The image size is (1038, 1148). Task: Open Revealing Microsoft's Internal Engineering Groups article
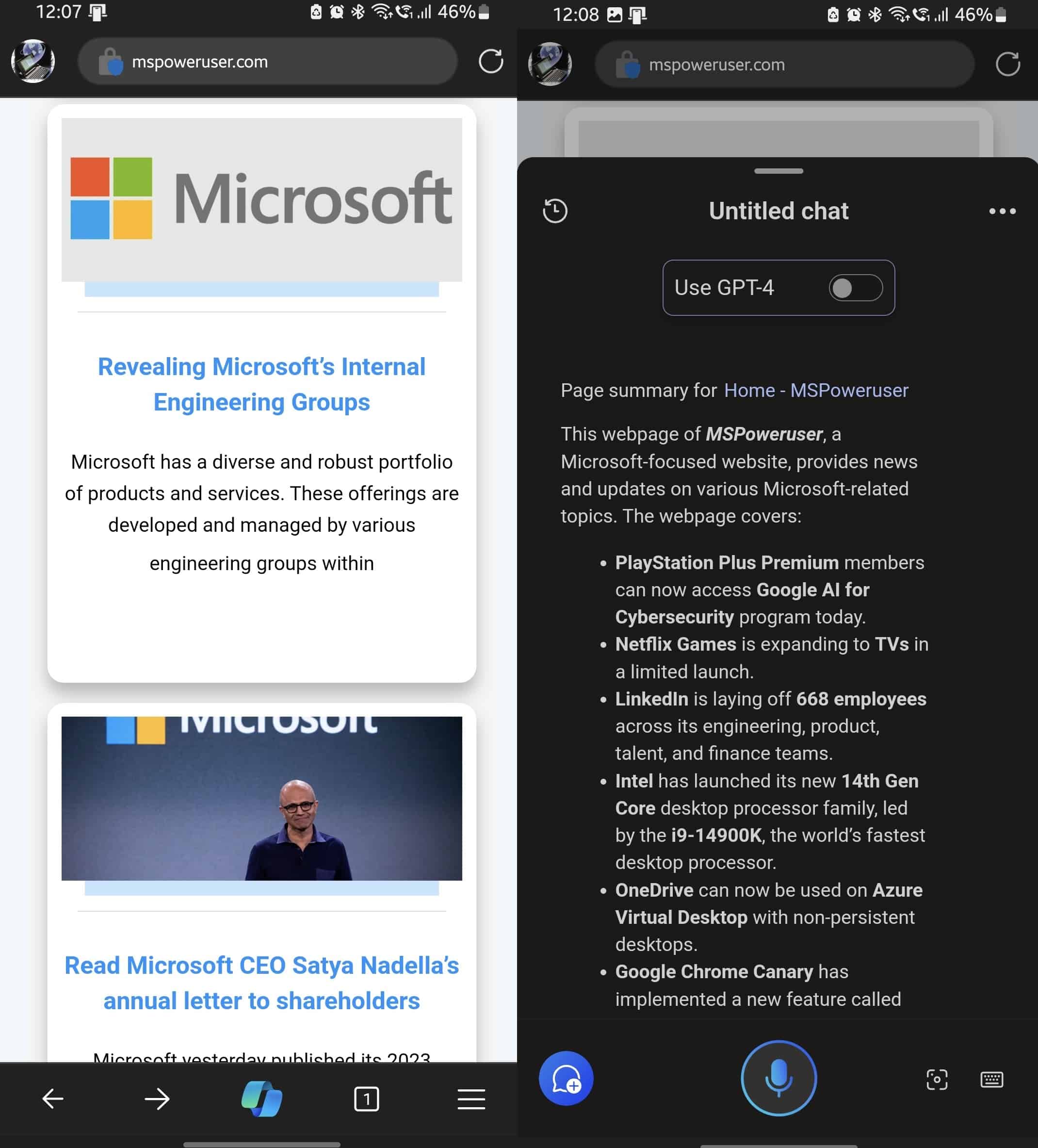(x=262, y=384)
